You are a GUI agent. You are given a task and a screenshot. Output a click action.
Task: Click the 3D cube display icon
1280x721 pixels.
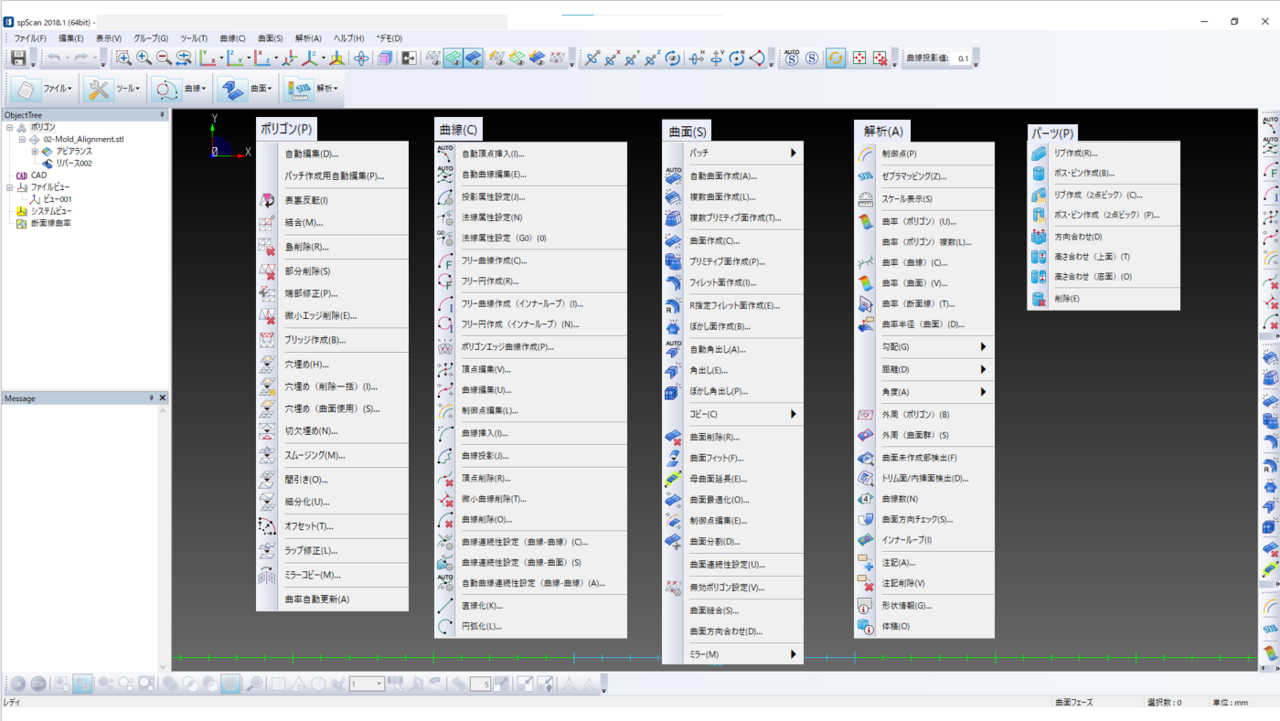pyautogui.click(x=385, y=59)
